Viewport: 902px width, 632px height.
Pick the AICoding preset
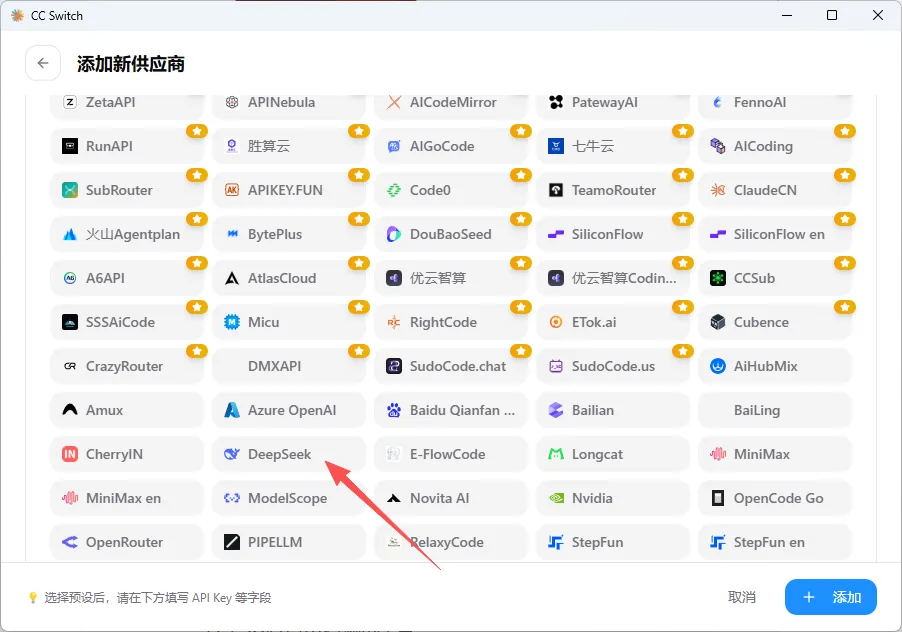pyautogui.click(x=775, y=146)
